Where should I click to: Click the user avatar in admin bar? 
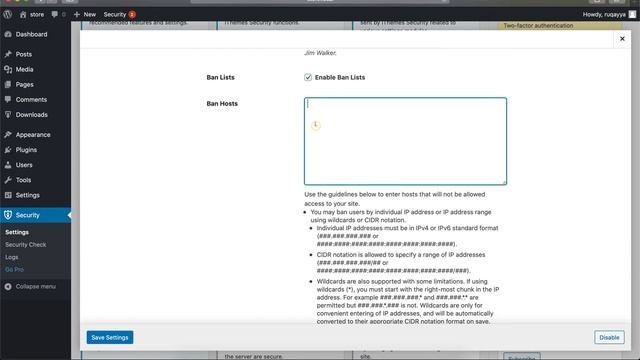click(632, 14)
